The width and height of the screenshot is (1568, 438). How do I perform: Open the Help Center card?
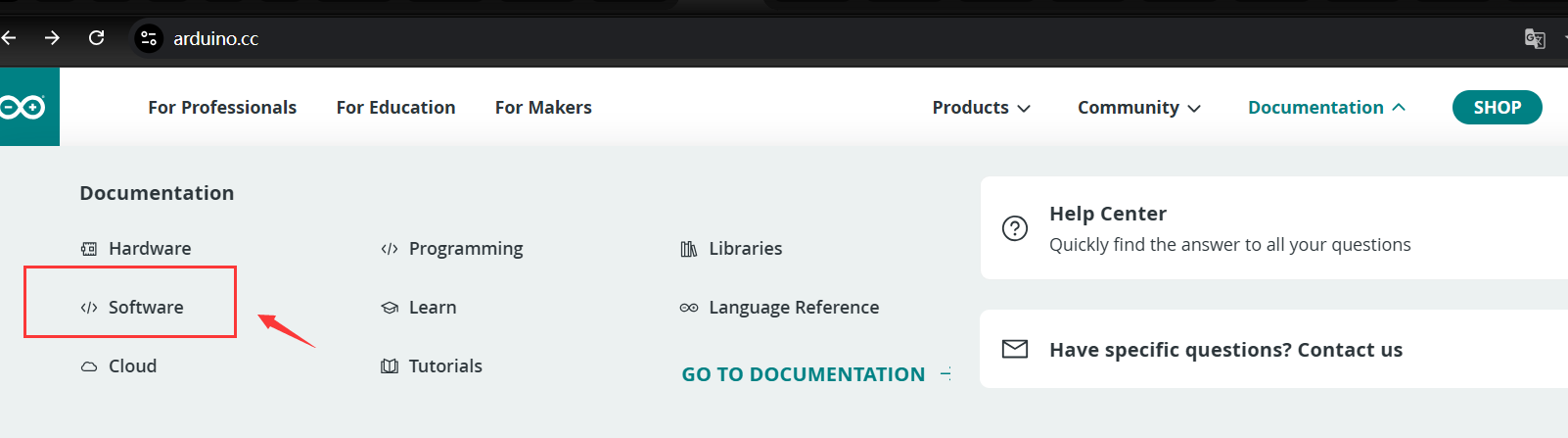[1274, 227]
